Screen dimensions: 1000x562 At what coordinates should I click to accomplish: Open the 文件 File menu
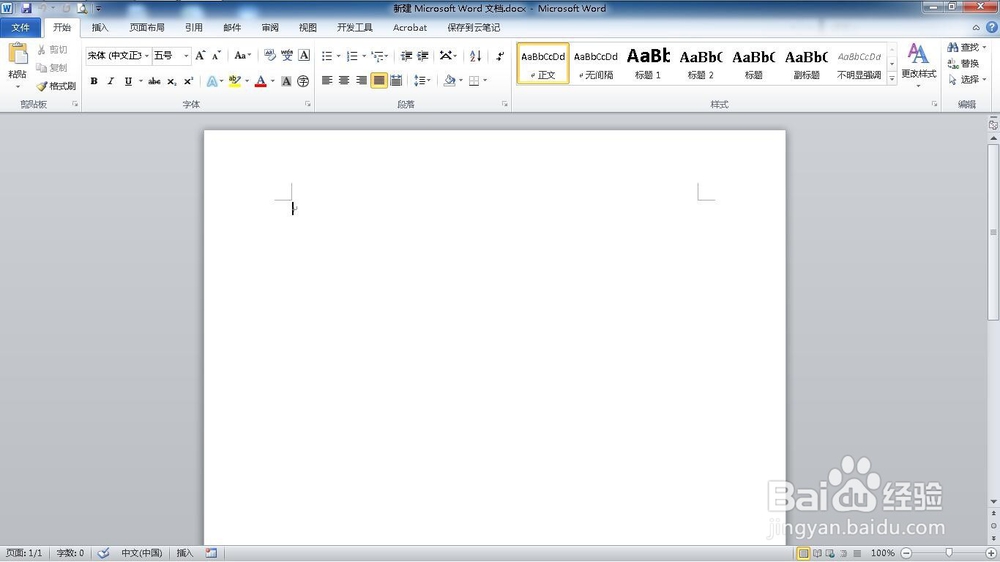pyautogui.click(x=20, y=27)
